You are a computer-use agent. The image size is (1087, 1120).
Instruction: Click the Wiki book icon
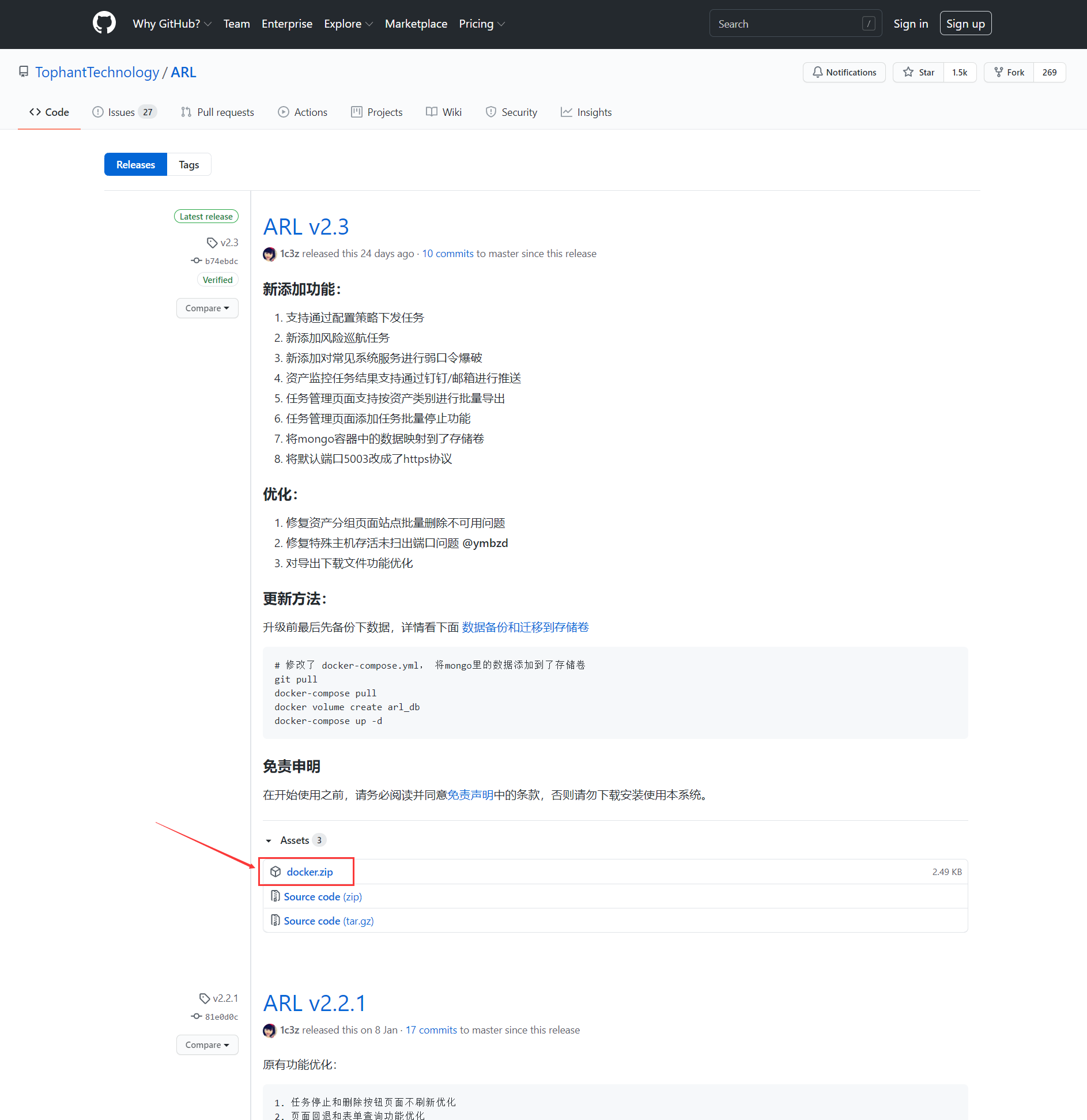pyautogui.click(x=431, y=112)
